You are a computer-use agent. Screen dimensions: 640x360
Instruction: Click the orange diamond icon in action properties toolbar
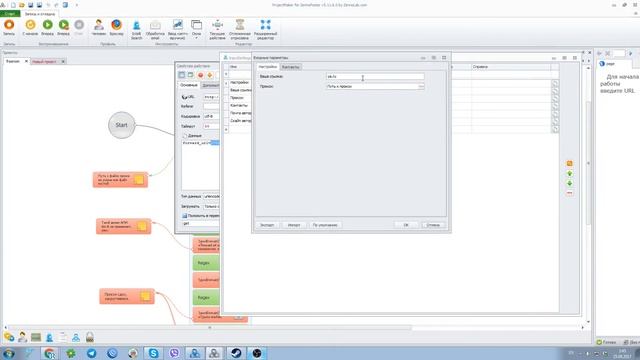tap(210, 75)
